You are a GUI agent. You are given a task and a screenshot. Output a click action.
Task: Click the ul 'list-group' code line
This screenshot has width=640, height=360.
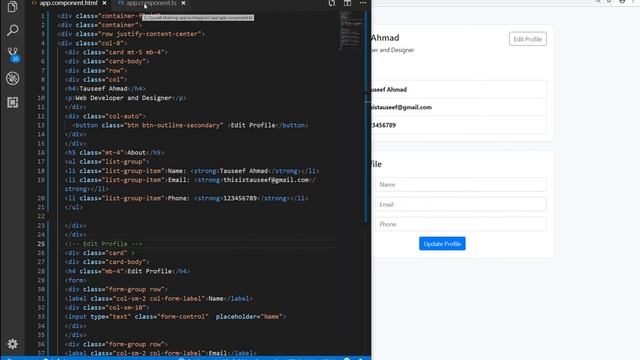(x=107, y=162)
